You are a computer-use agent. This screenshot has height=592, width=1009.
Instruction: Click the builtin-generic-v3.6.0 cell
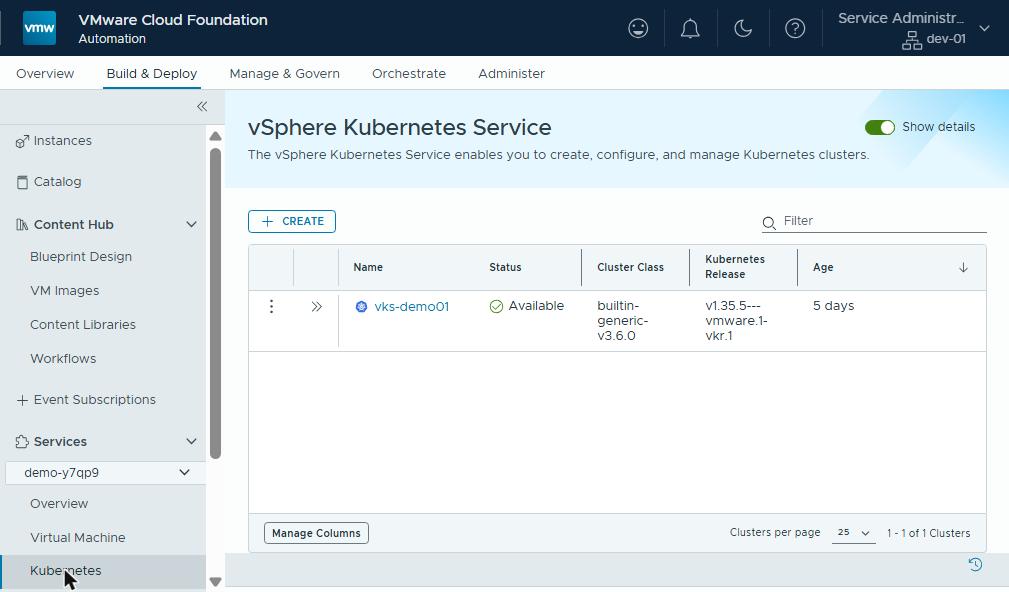point(622,321)
